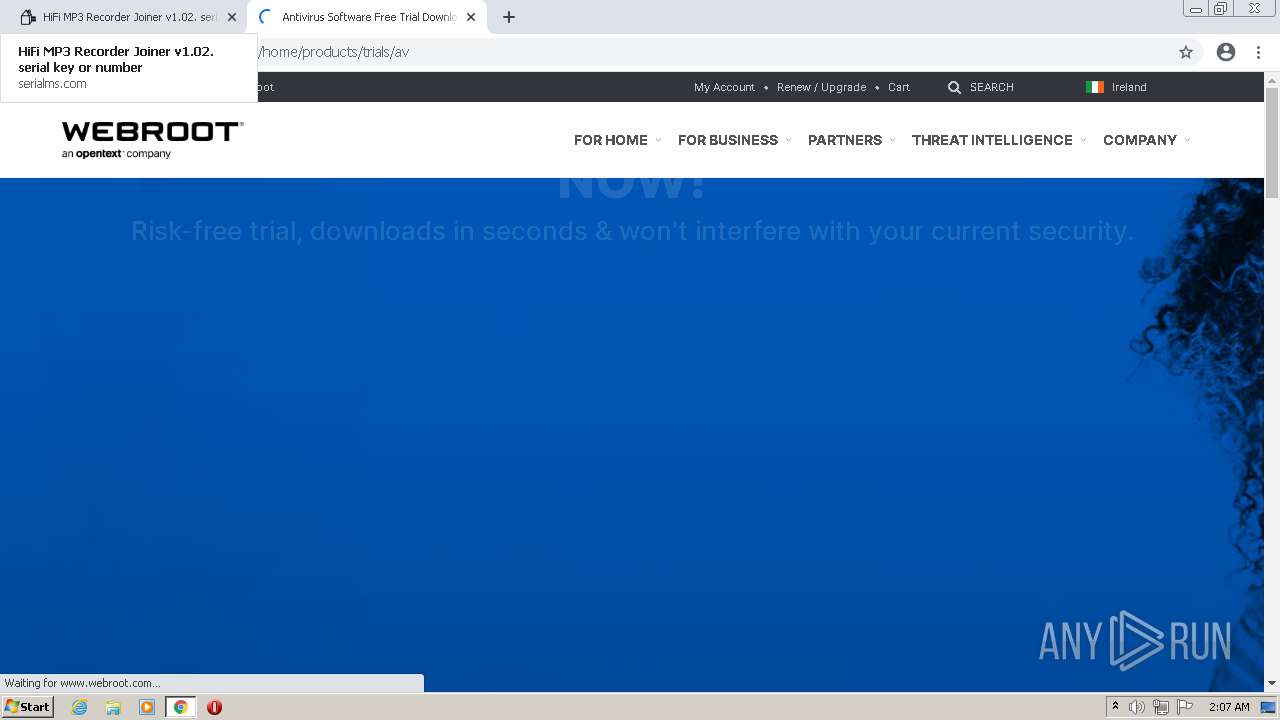
Task: Open the network tray icon
Action: pyautogui.click(x=1161, y=707)
